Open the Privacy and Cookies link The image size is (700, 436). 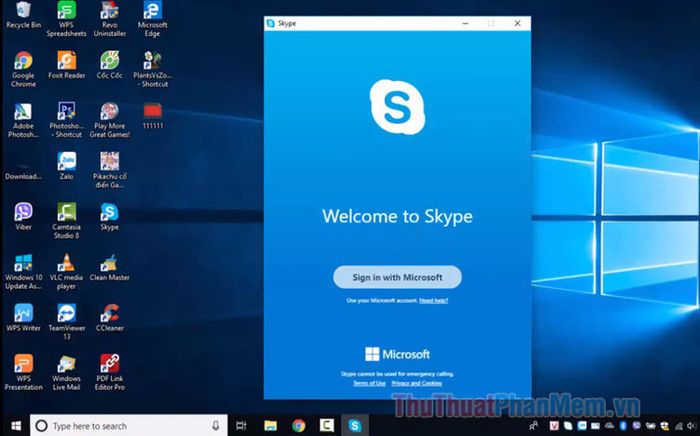coord(417,383)
